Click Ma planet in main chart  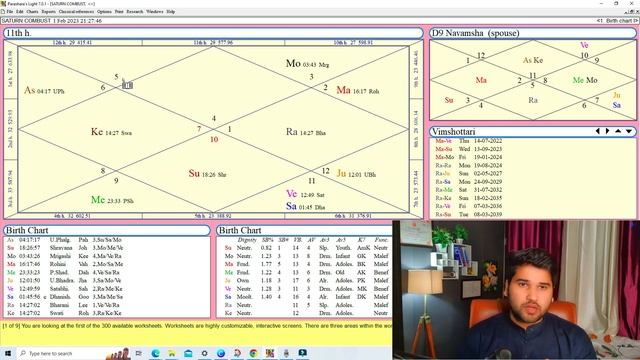(343, 90)
